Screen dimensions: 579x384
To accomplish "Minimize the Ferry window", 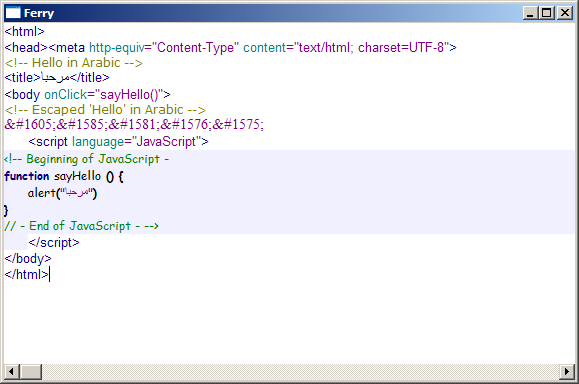I will [530, 13].
